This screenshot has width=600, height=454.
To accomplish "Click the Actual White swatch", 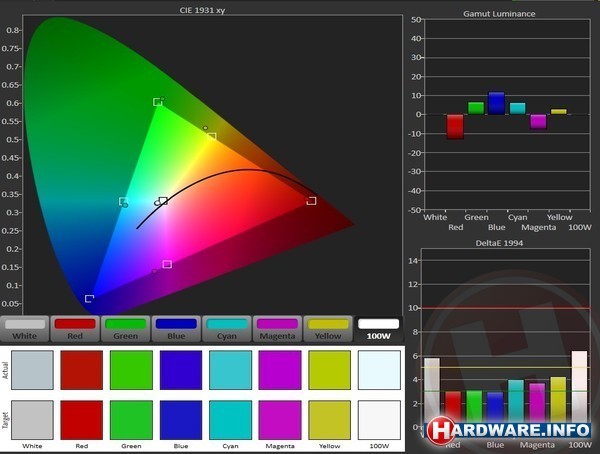I will [32, 370].
